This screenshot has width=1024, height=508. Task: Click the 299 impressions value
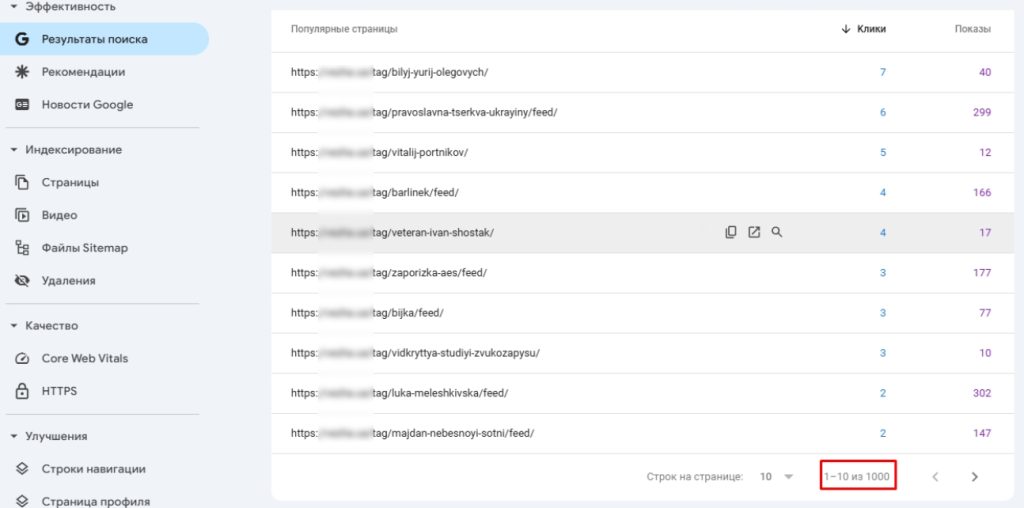coord(982,112)
